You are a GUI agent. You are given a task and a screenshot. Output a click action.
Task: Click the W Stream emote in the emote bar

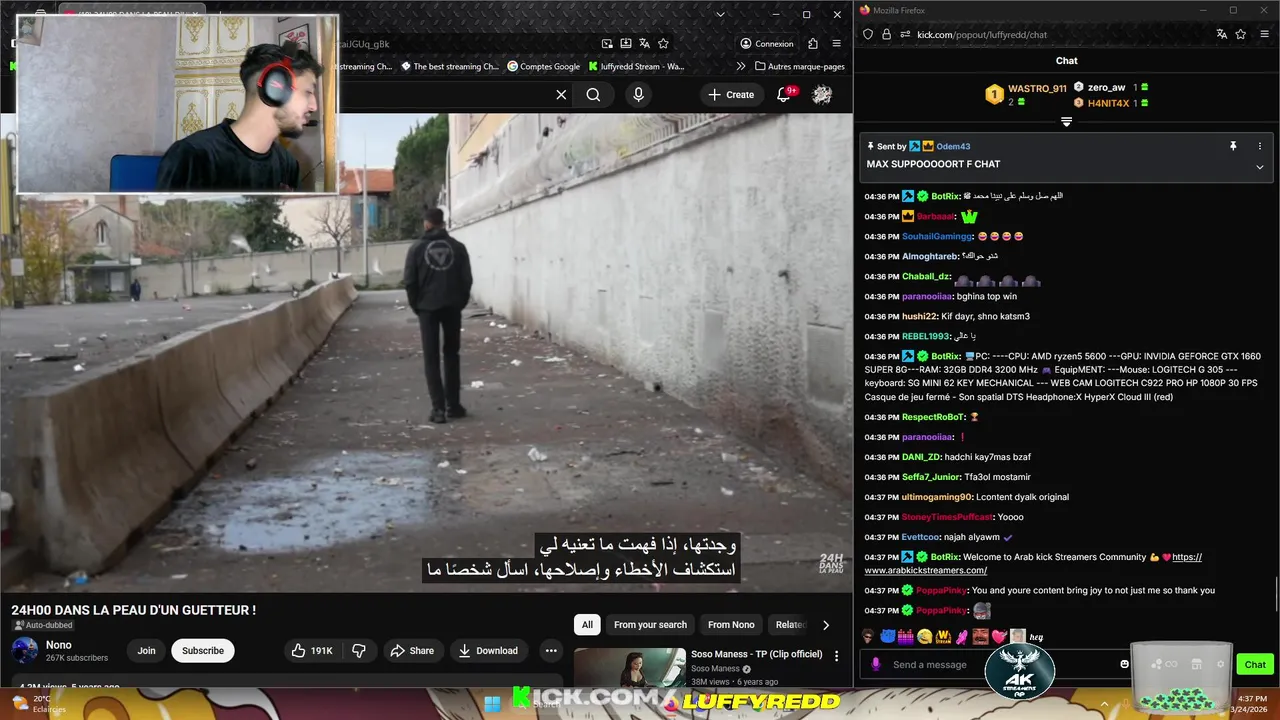pos(943,636)
